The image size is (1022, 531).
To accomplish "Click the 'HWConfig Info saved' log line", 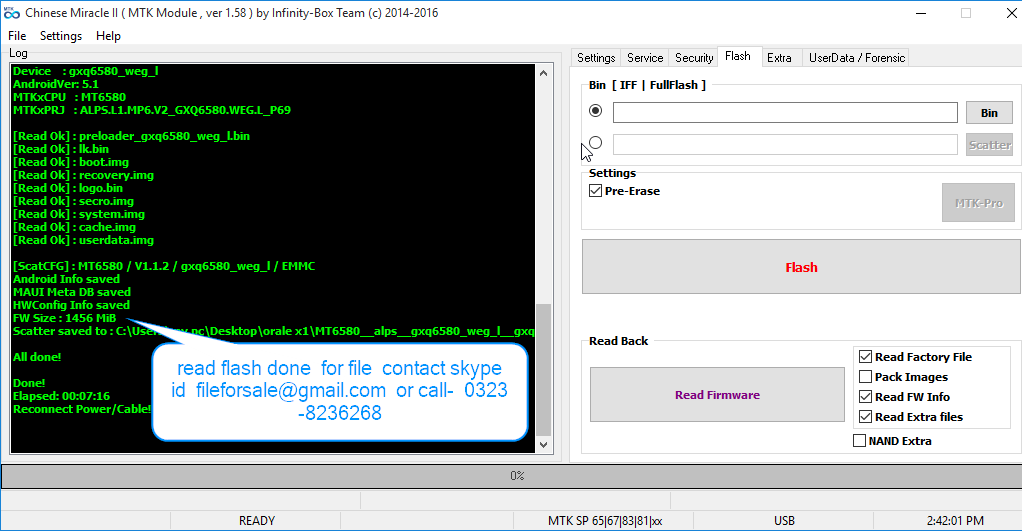I will 71,305.
